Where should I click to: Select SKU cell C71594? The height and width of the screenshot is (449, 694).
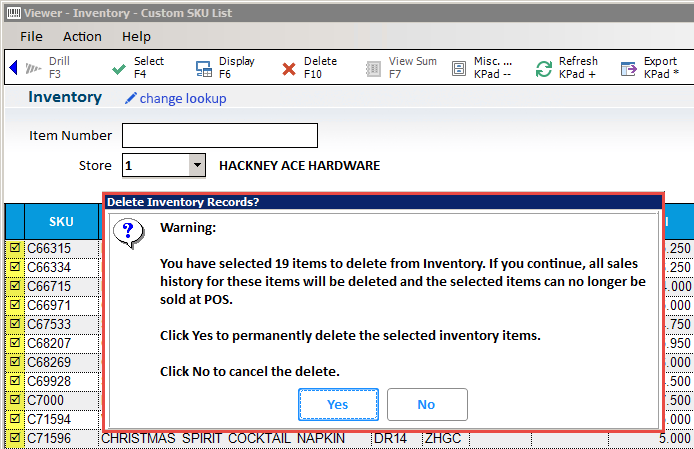[x=62, y=420]
